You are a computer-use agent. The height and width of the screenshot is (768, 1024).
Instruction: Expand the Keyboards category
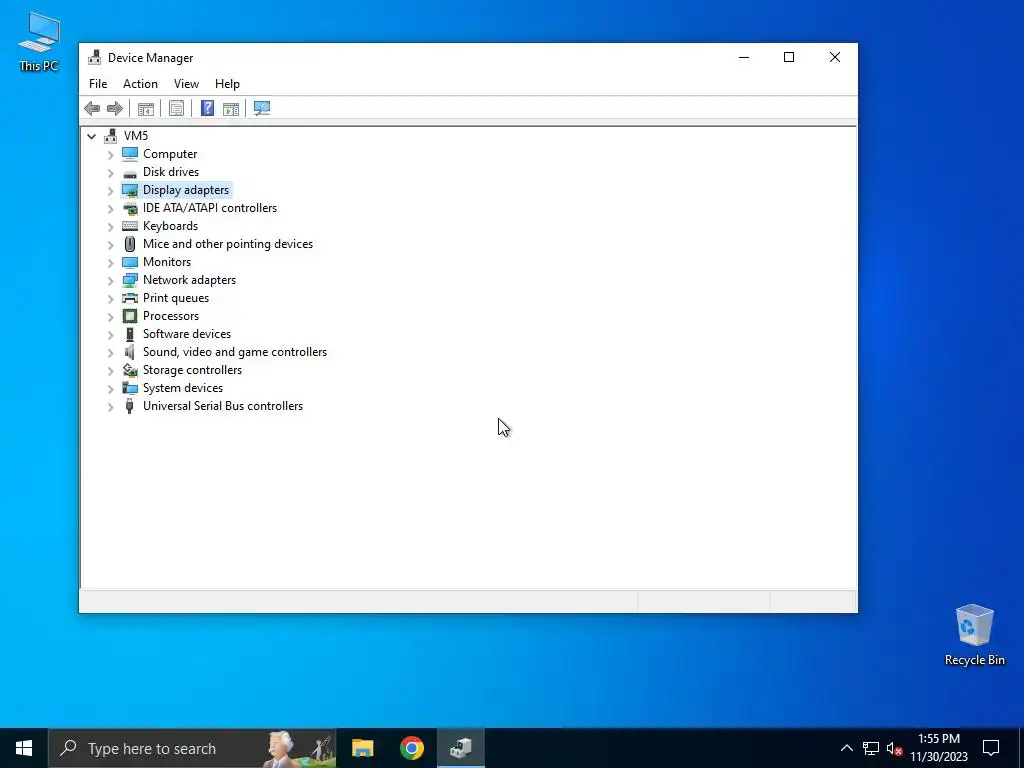(110, 227)
